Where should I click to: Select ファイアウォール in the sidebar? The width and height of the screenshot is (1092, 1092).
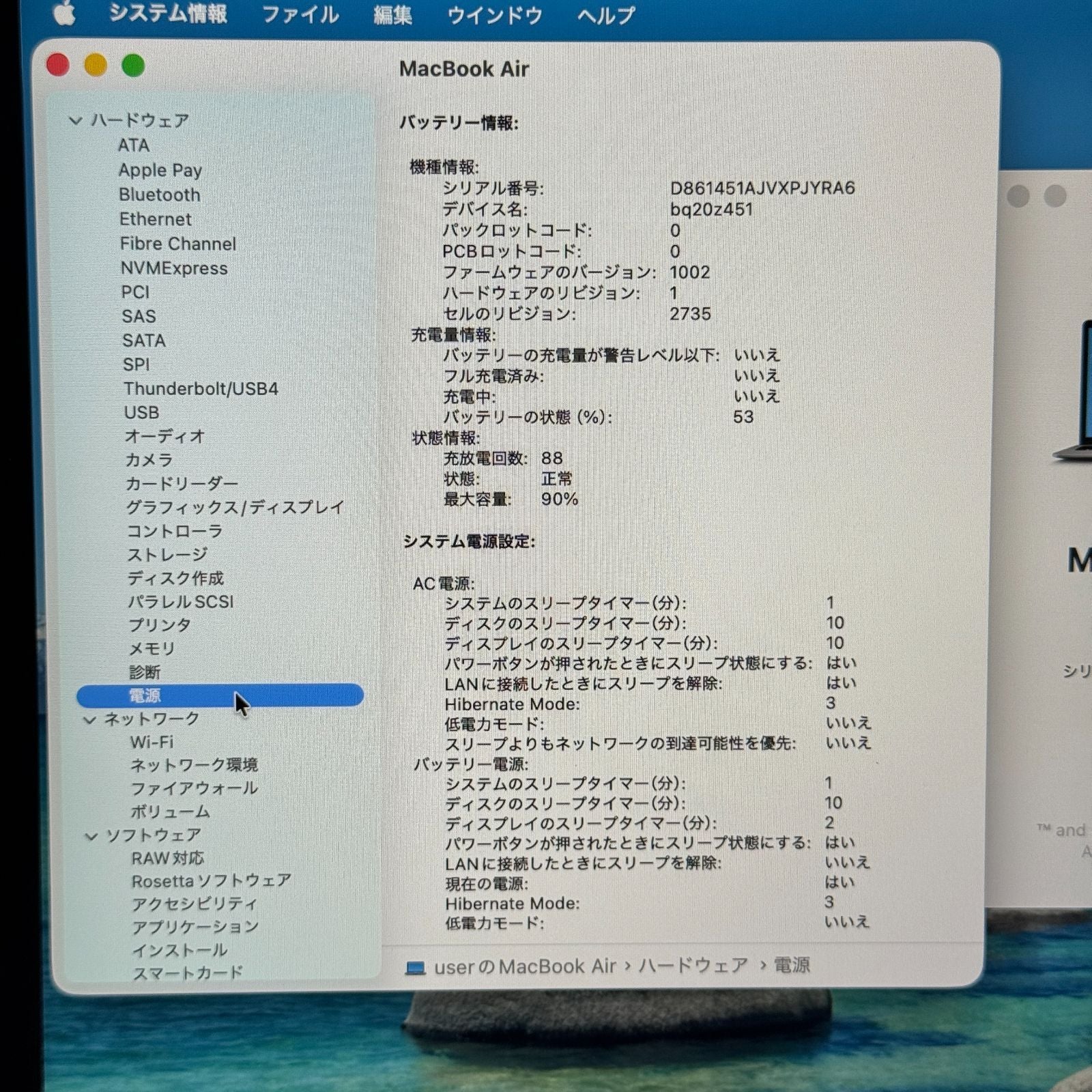tap(195, 788)
